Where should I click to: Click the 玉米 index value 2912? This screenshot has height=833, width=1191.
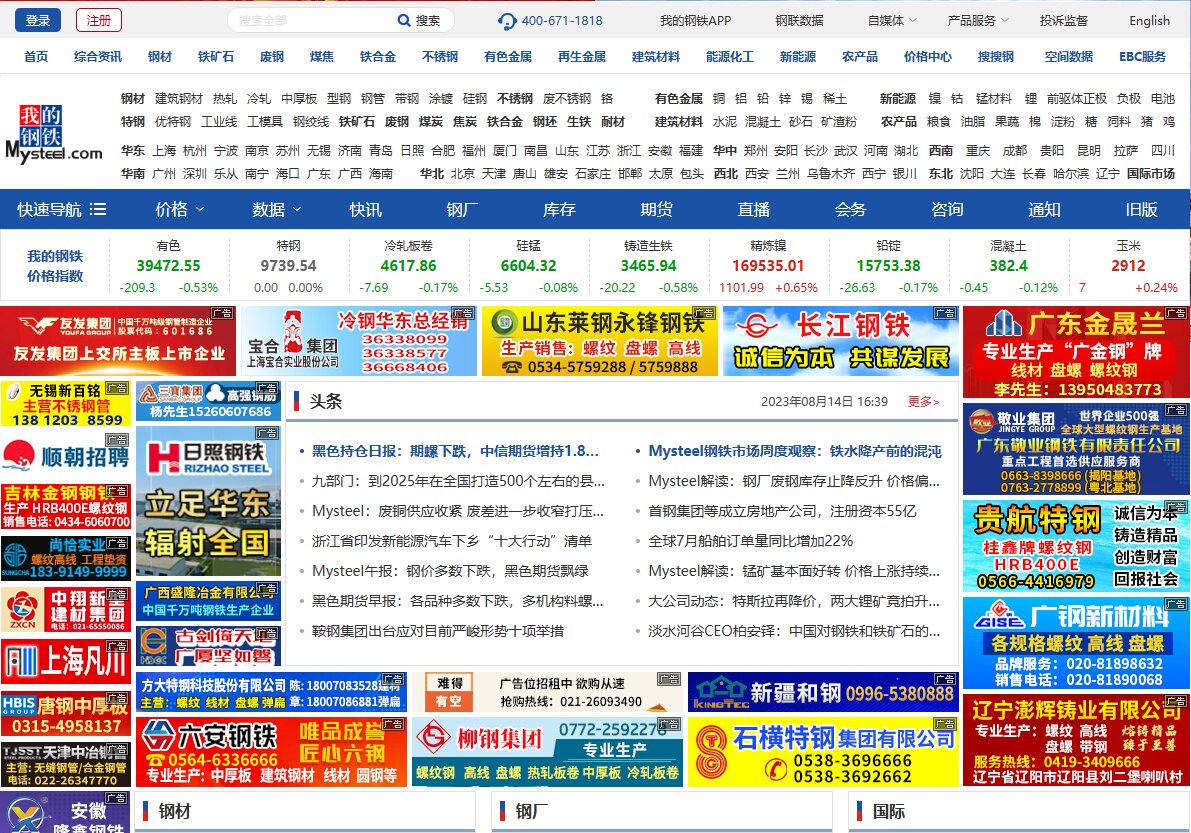1128,266
